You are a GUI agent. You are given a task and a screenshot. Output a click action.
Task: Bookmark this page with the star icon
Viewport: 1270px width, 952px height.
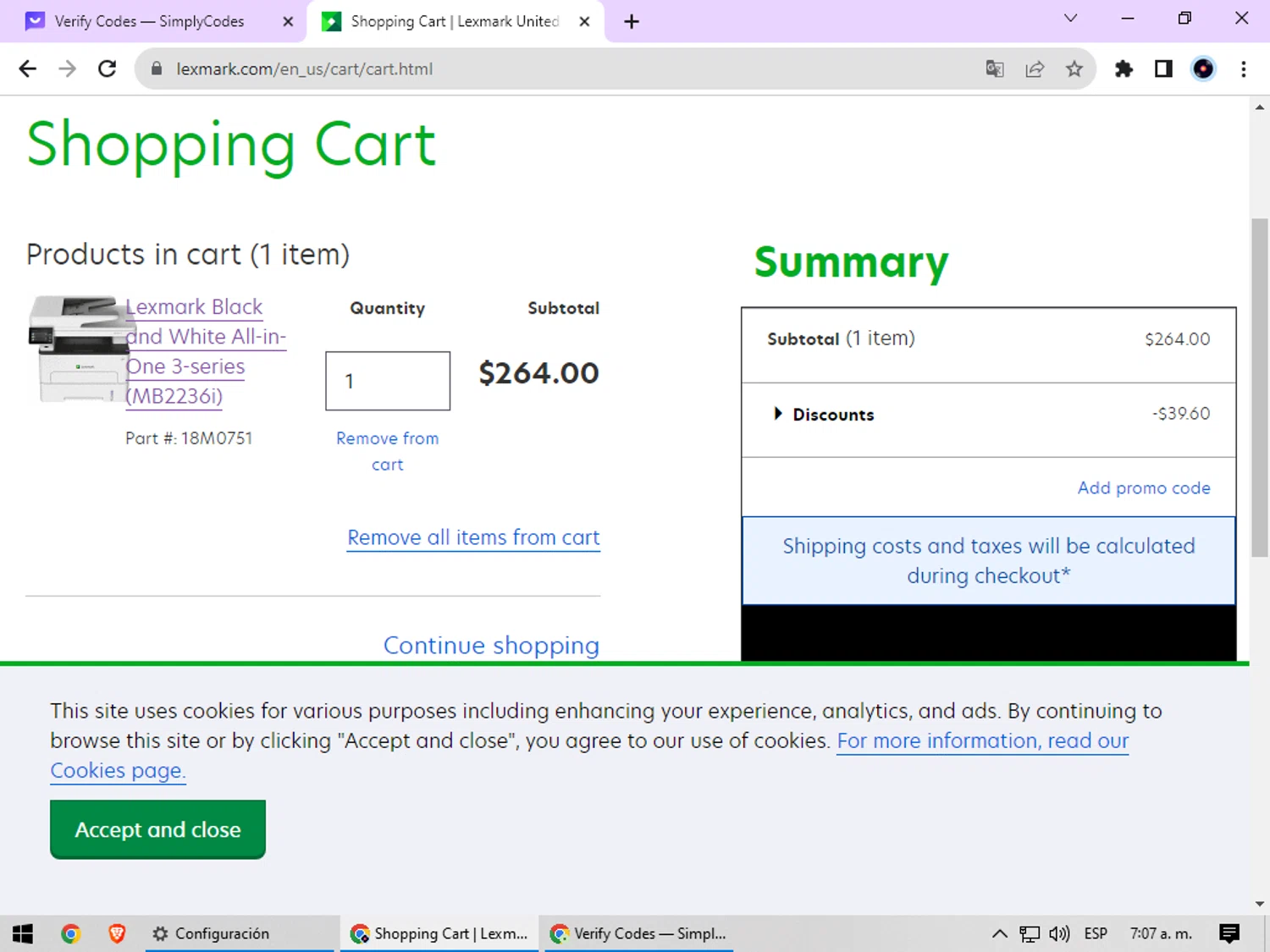(x=1074, y=69)
